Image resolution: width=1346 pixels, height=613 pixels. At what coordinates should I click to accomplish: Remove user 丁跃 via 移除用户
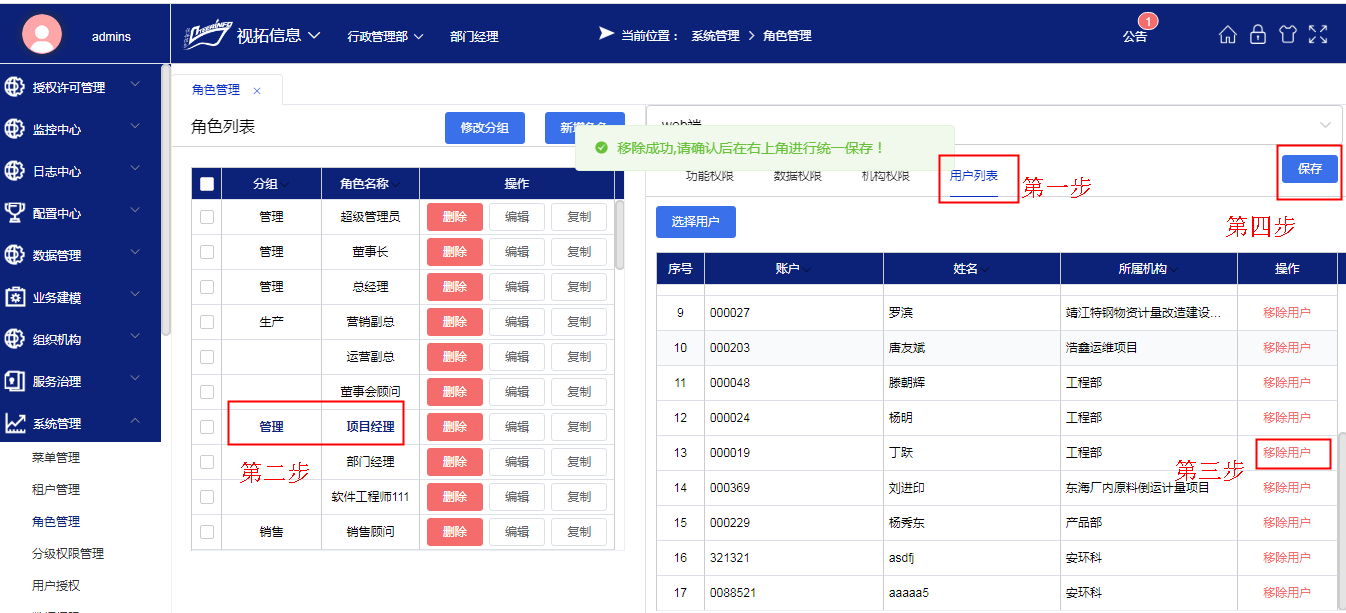coord(1287,453)
